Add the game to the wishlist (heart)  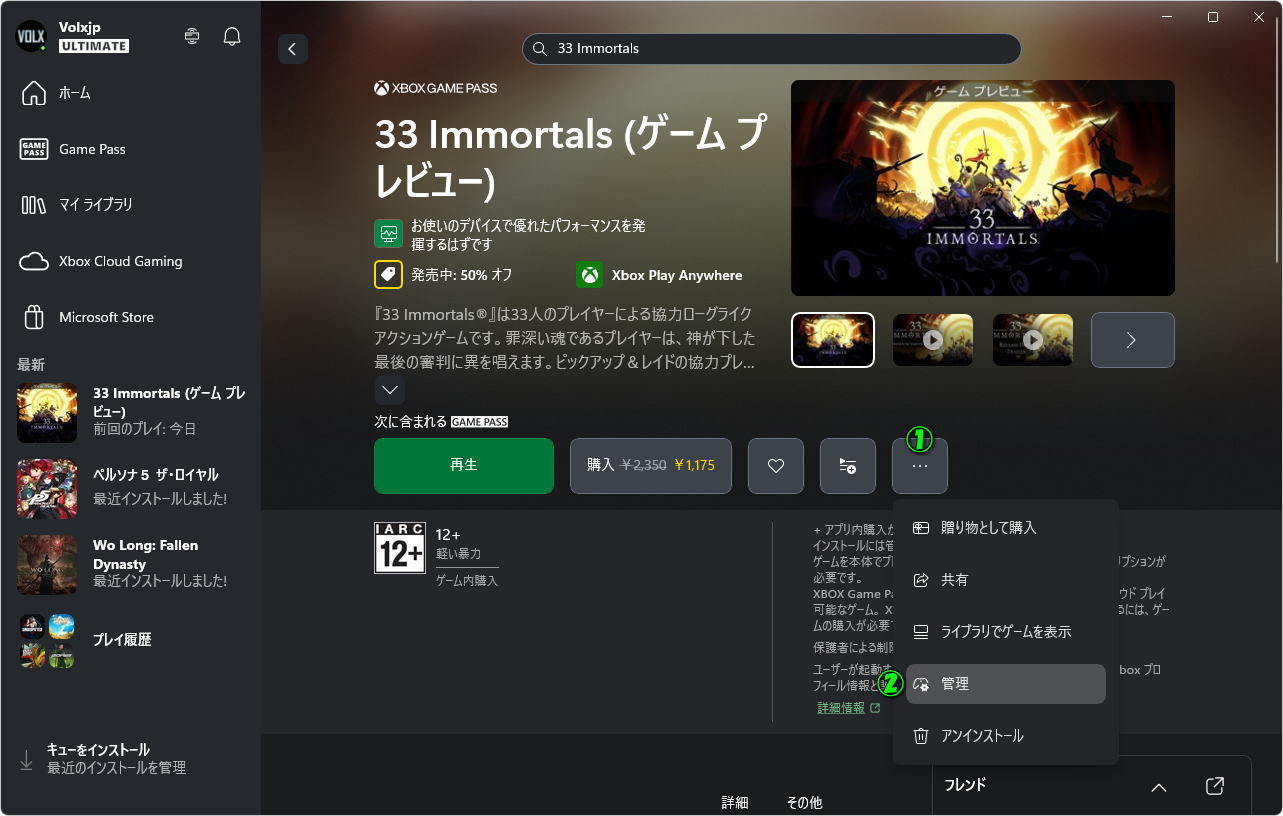pyautogui.click(x=776, y=466)
